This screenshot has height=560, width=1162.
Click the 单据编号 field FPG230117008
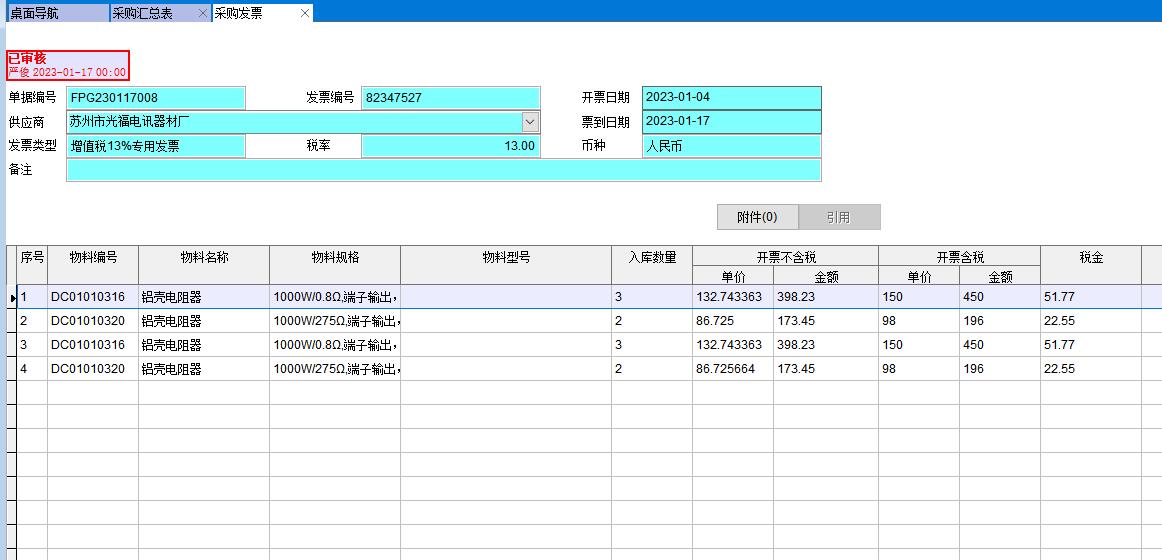tap(155, 98)
